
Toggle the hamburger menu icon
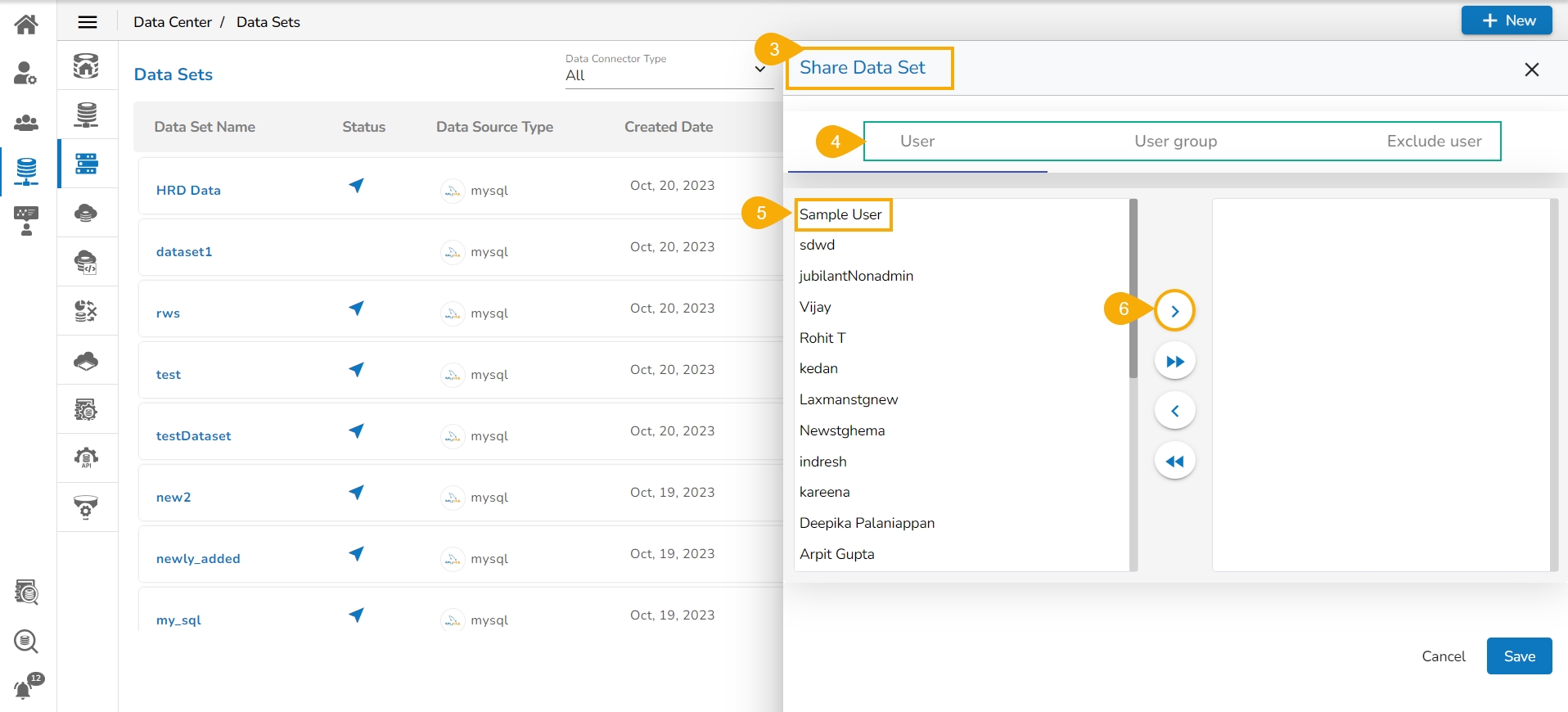(x=88, y=22)
